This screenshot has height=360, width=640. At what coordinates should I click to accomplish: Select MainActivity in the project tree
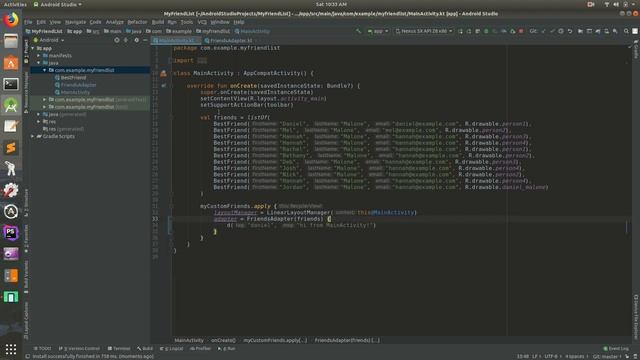click(72, 92)
